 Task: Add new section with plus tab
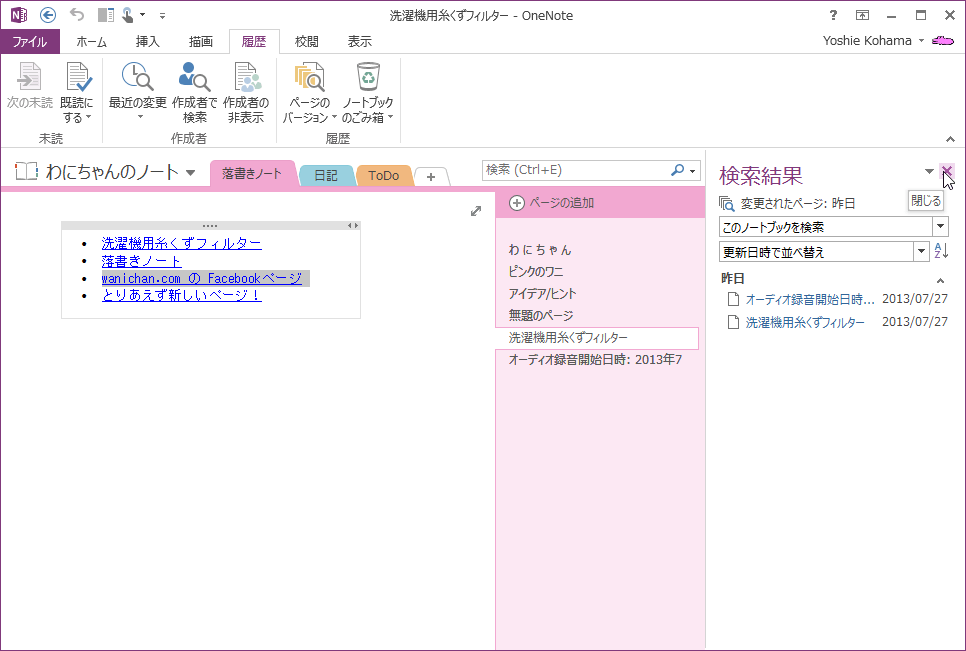pos(431,177)
